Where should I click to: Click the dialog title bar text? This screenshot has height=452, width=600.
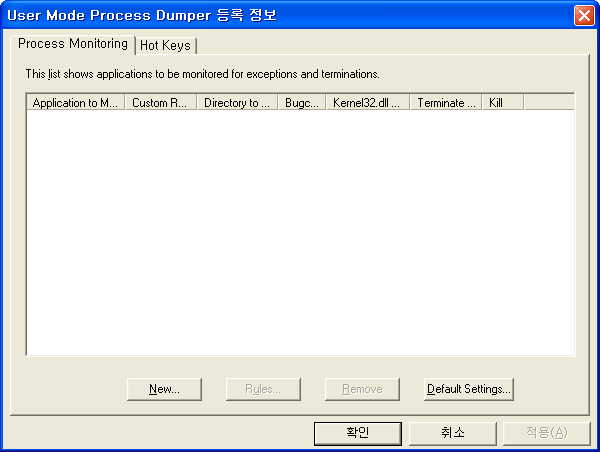(x=142, y=15)
